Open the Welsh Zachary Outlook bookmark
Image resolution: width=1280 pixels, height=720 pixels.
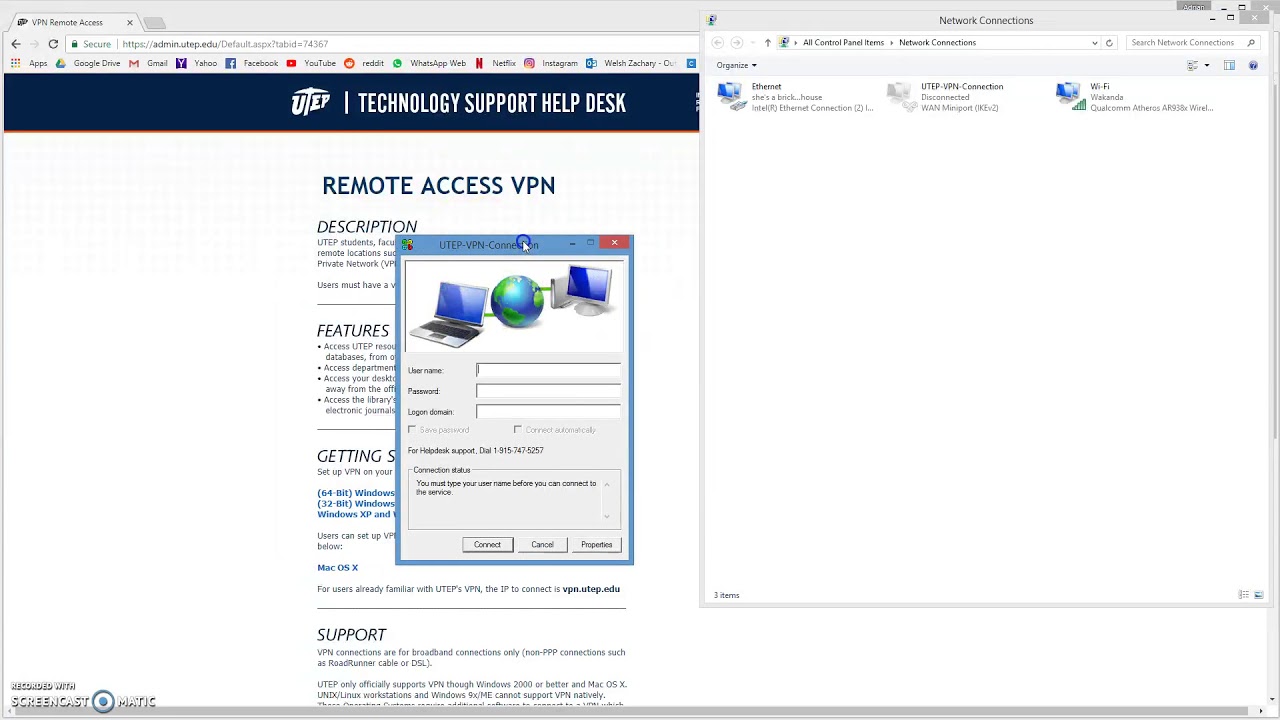point(632,63)
